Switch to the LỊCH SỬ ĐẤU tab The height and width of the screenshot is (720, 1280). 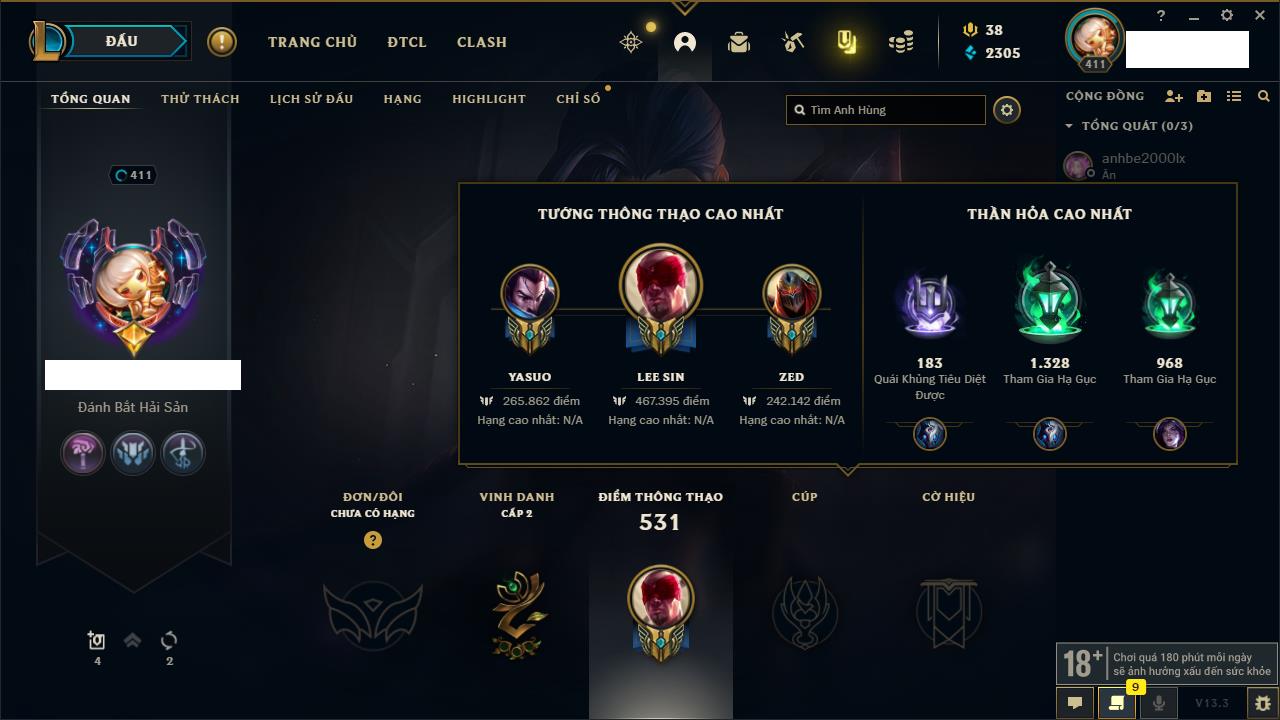click(311, 99)
